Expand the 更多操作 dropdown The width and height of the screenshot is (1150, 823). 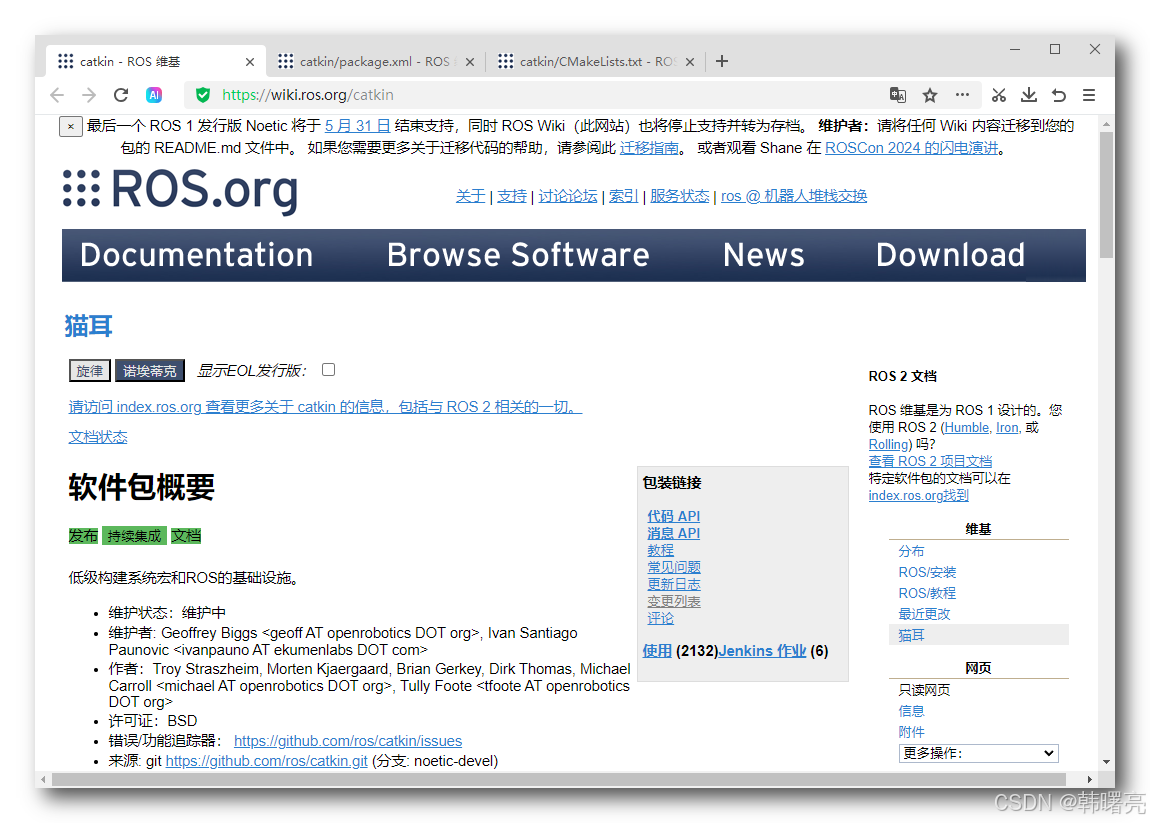(x=978, y=753)
